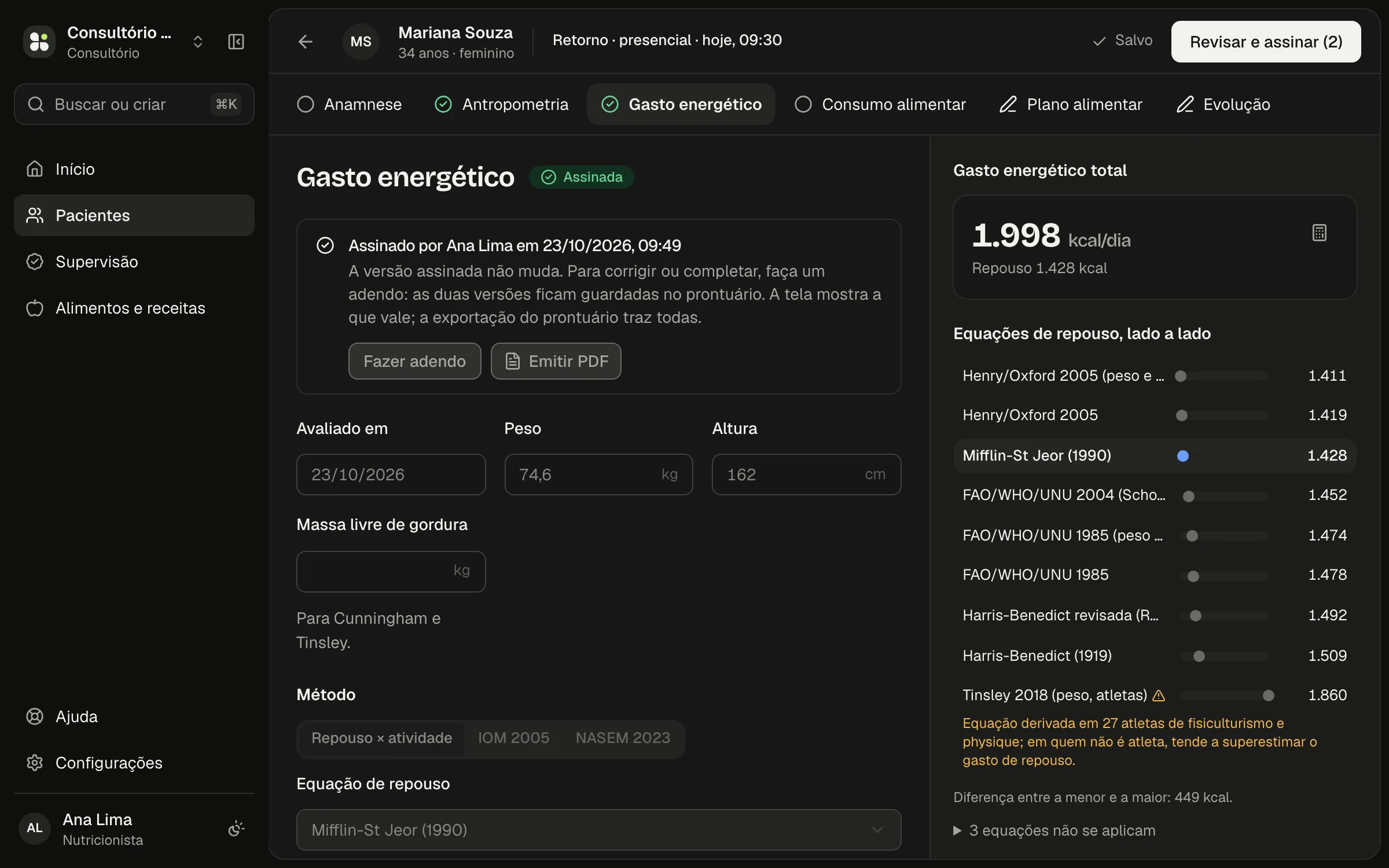Open Ajuda page

134,716
